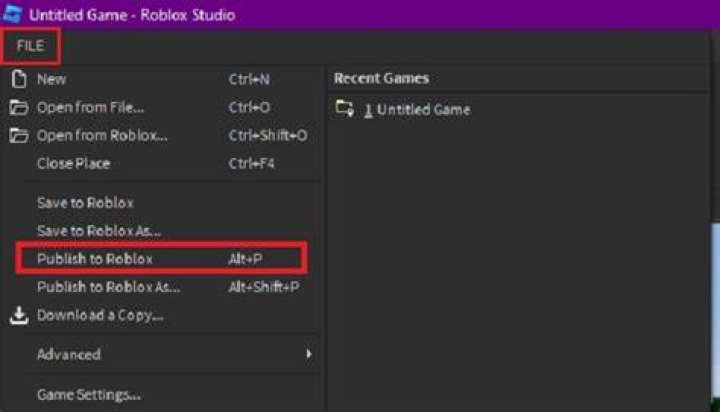720x412 pixels.
Task: Click the Roblox Studio logo in title bar
Action: 12,14
